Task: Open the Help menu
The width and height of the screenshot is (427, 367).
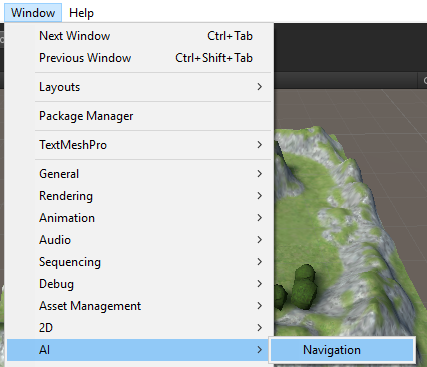Action: click(x=81, y=13)
